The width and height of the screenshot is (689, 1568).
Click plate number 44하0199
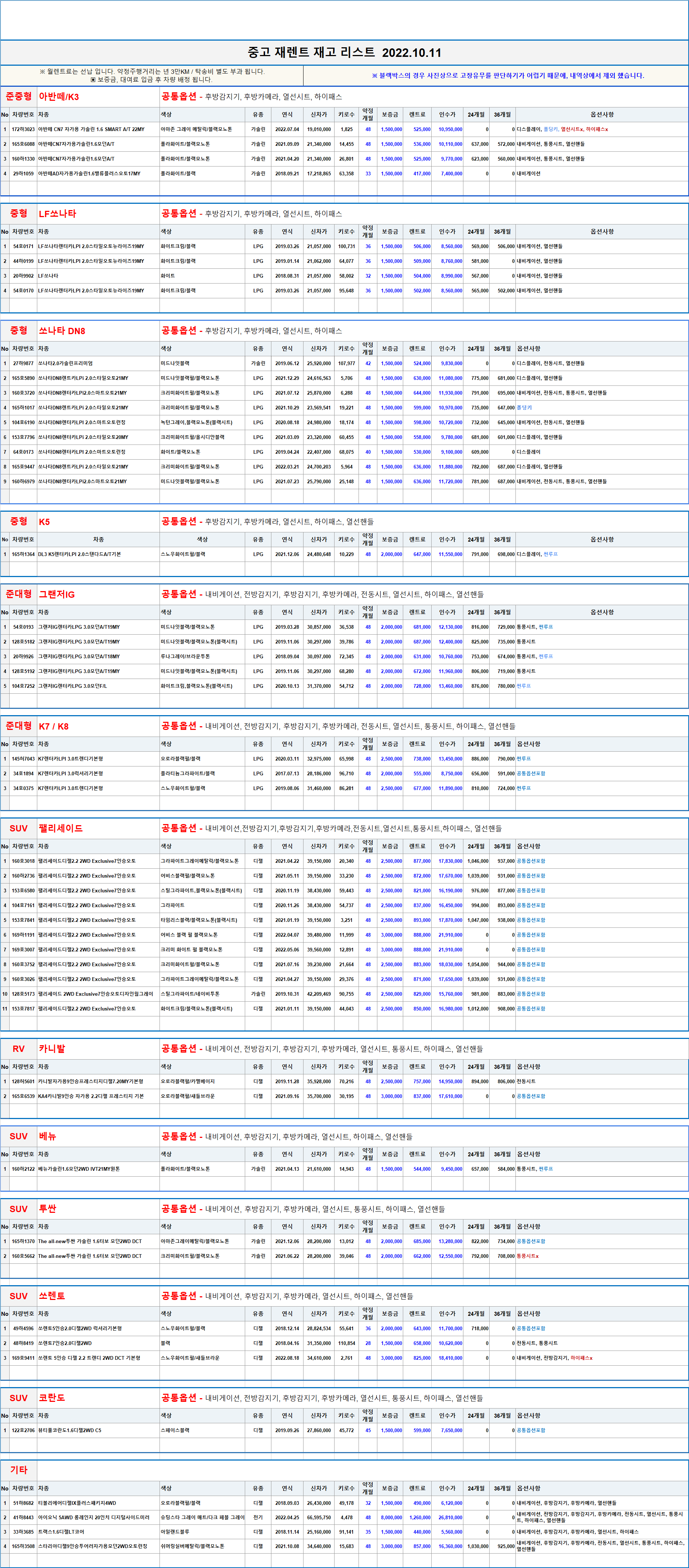(23, 261)
